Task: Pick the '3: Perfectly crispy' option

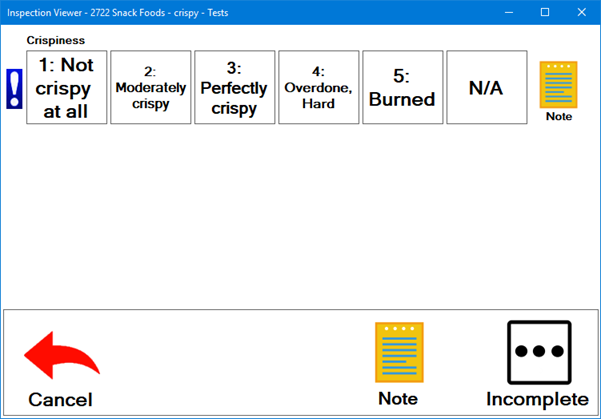Action: (234, 88)
